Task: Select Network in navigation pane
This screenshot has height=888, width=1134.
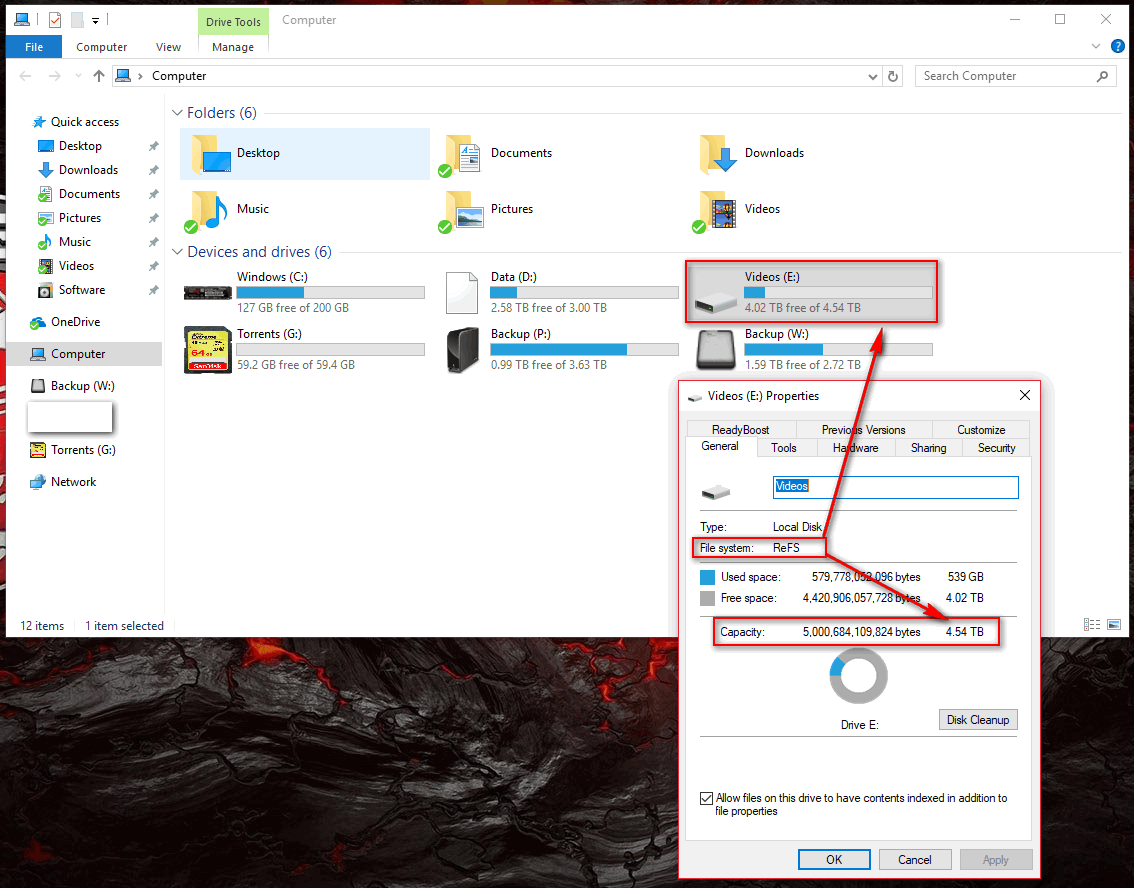Action: 73,482
